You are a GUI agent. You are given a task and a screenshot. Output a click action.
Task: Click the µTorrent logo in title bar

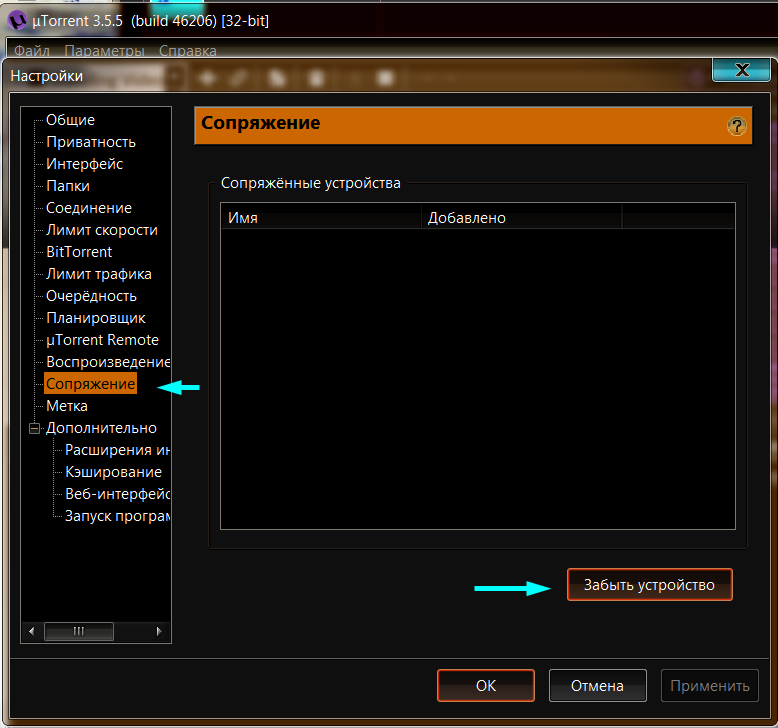coord(18,19)
